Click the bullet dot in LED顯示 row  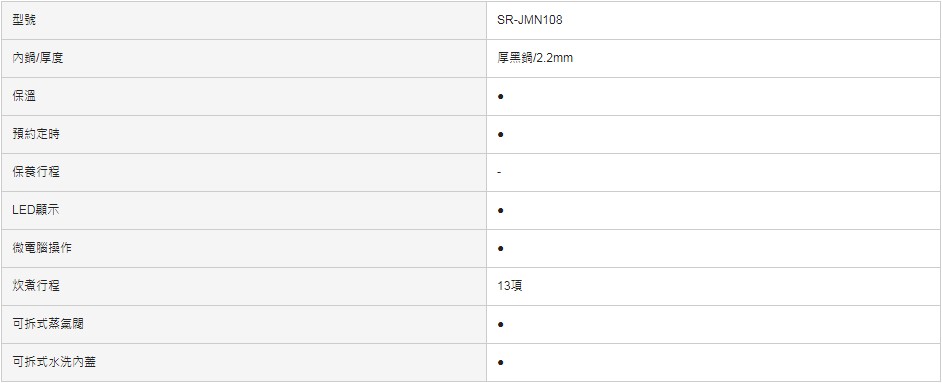click(500, 211)
